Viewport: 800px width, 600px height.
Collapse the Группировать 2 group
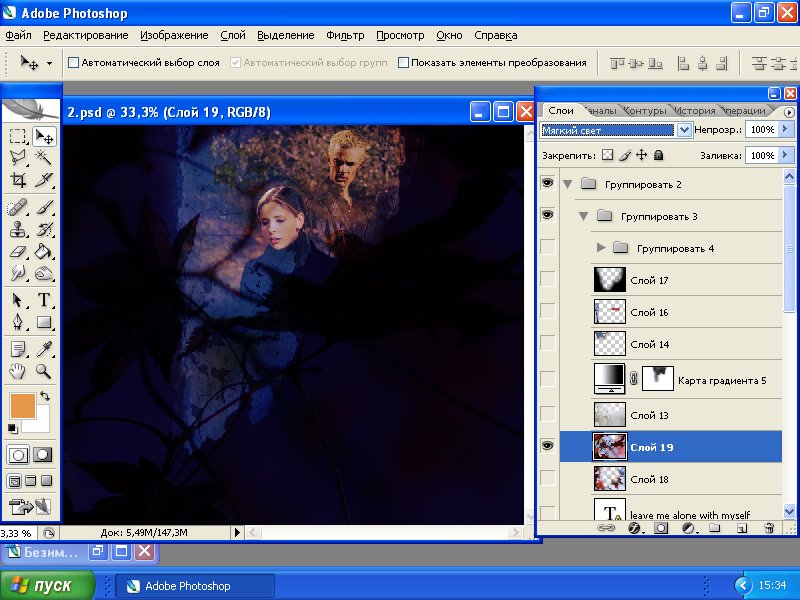pos(568,184)
